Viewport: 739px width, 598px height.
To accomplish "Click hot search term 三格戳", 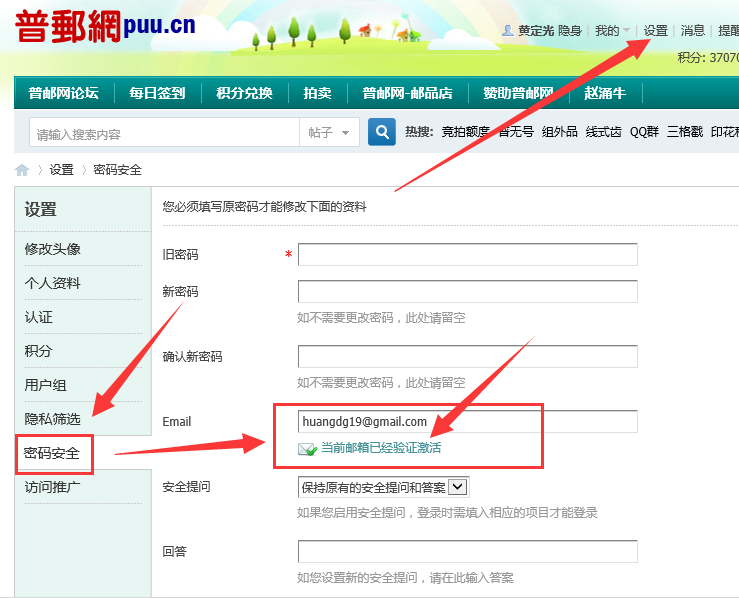I will [685, 132].
